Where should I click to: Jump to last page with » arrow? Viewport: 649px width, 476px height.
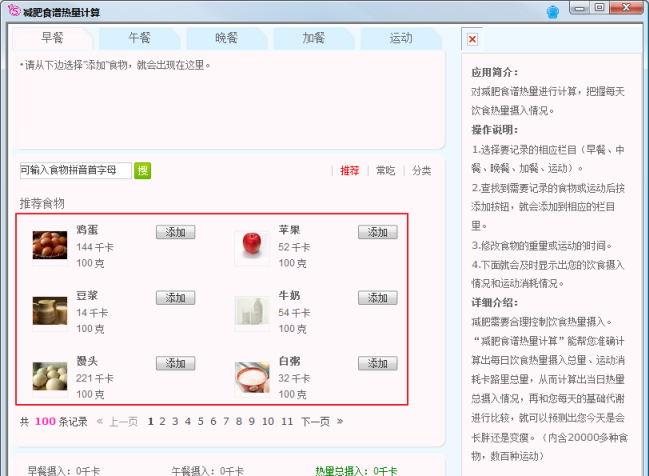click(x=340, y=421)
